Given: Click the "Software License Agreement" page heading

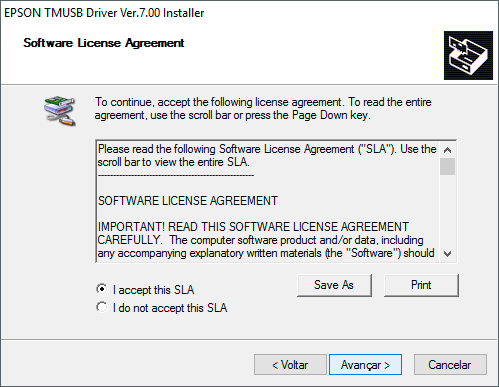Looking at the screenshot, I should point(104,43).
